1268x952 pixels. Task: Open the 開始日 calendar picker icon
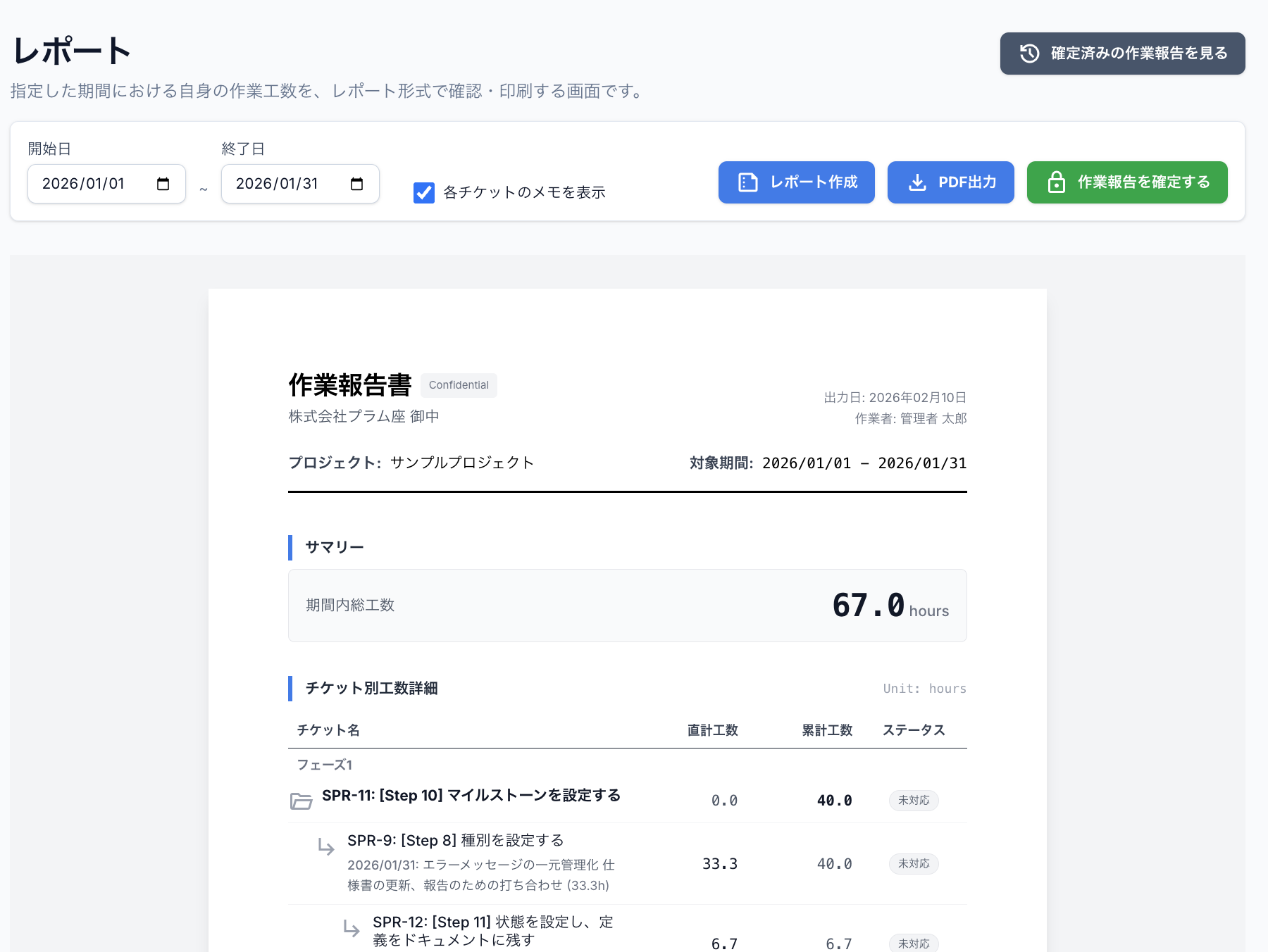pyautogui.click(x=163, y=184)
